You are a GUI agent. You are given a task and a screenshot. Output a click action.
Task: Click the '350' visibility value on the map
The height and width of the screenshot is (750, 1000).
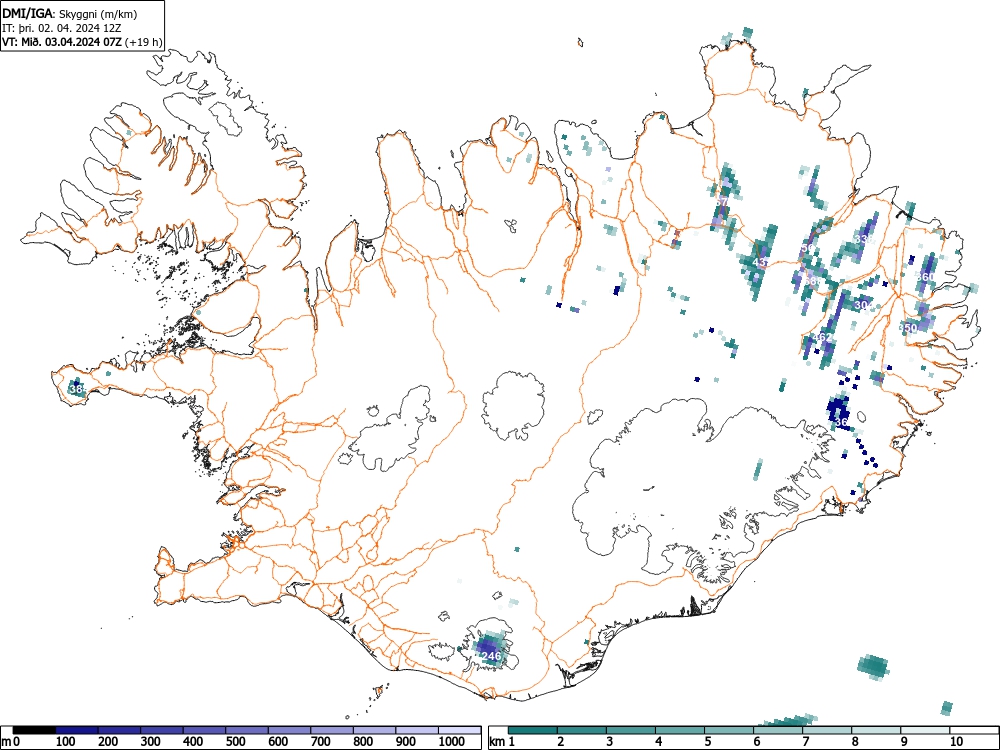point(908,328)
